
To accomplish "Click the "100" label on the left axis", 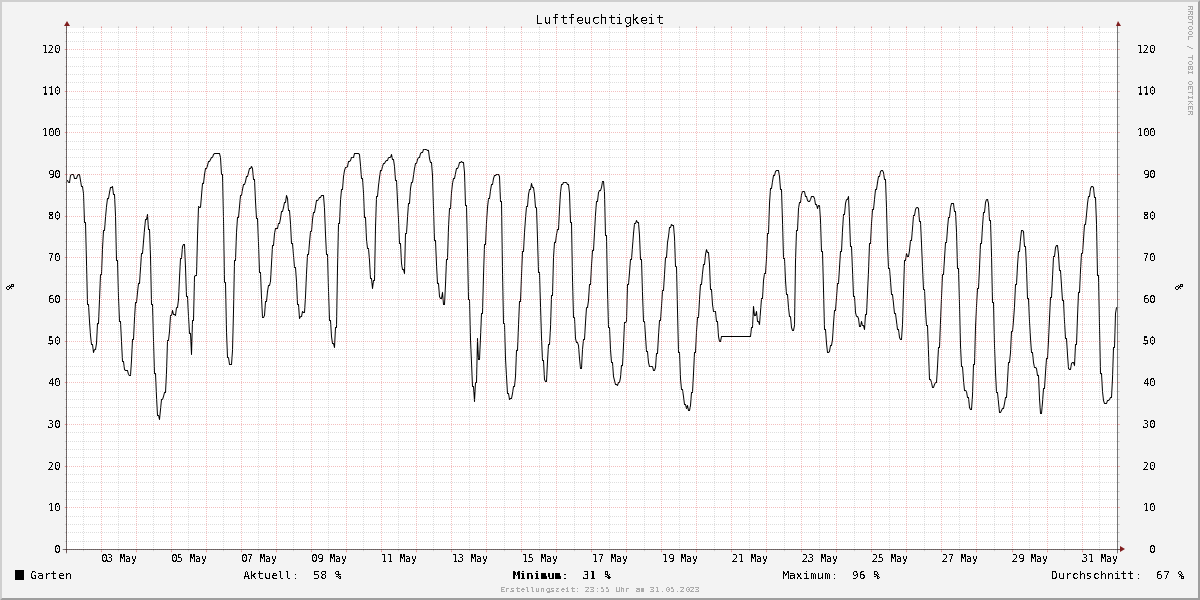I will 50,132.
